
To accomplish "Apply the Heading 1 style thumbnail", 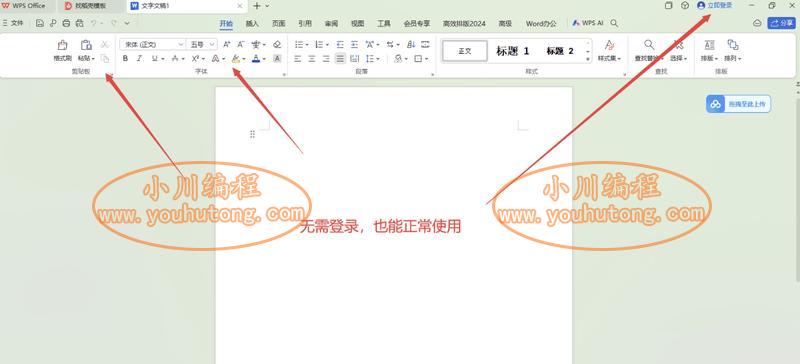I will point(513,51).
